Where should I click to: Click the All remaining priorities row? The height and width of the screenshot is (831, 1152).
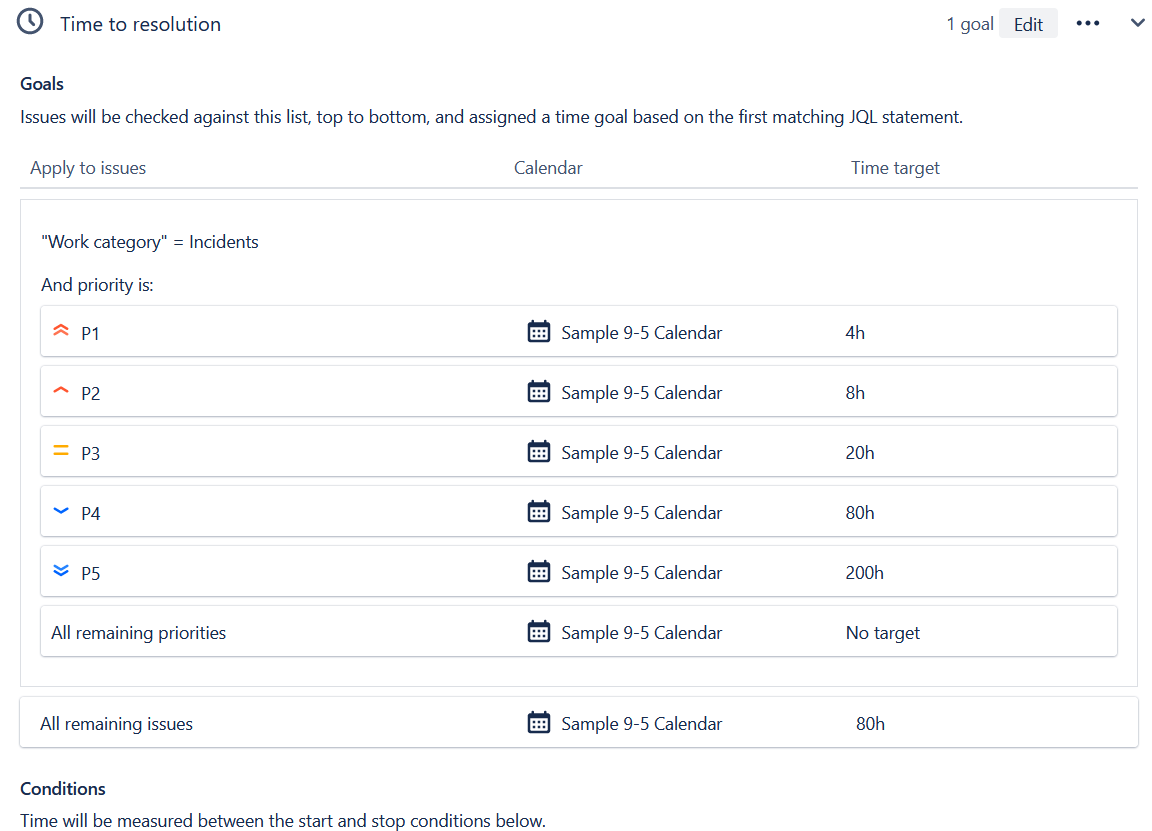point(138,632)
